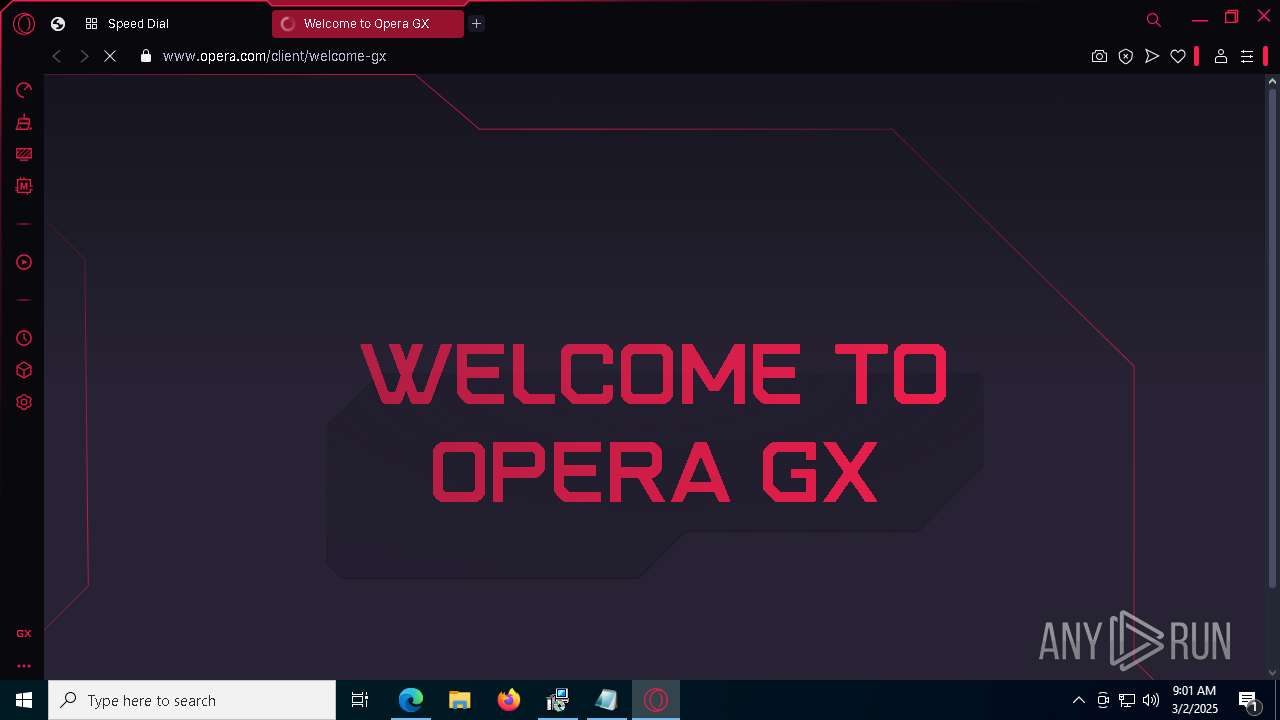The width and height of the screenshot is (1280, 720).
Task: Open GX Corner from the sidebar
Action: [24, 633]
